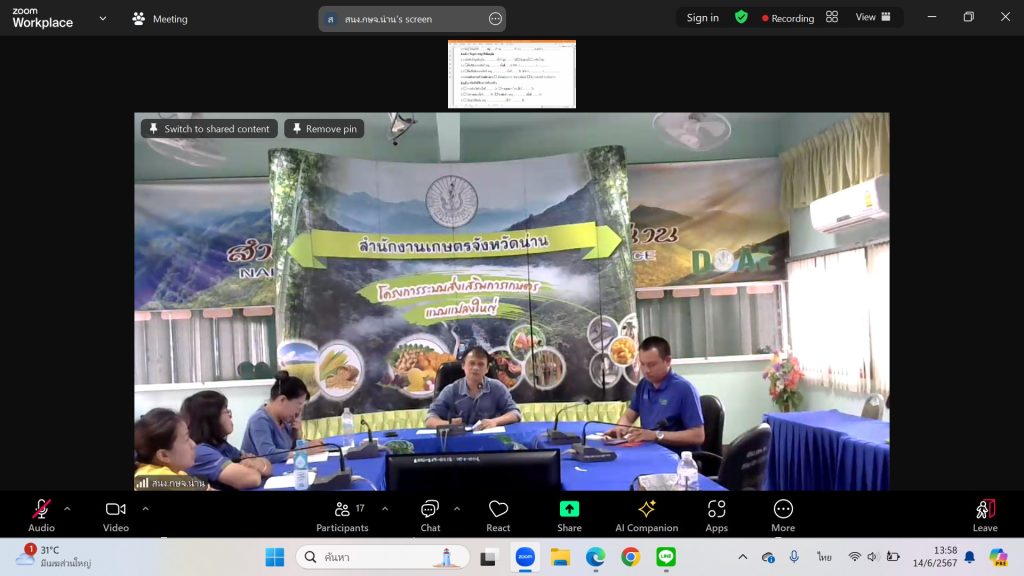Open the View layout menu
Screen dimensions: 1024x576
point(872,17)
